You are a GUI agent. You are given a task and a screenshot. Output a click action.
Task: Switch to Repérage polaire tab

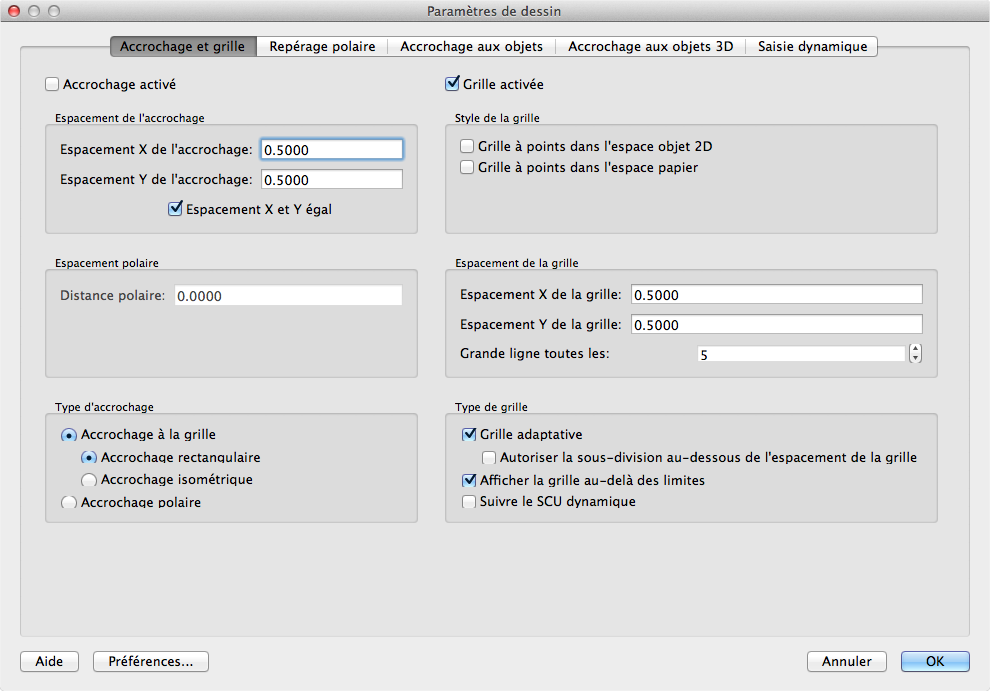point(321,46)
